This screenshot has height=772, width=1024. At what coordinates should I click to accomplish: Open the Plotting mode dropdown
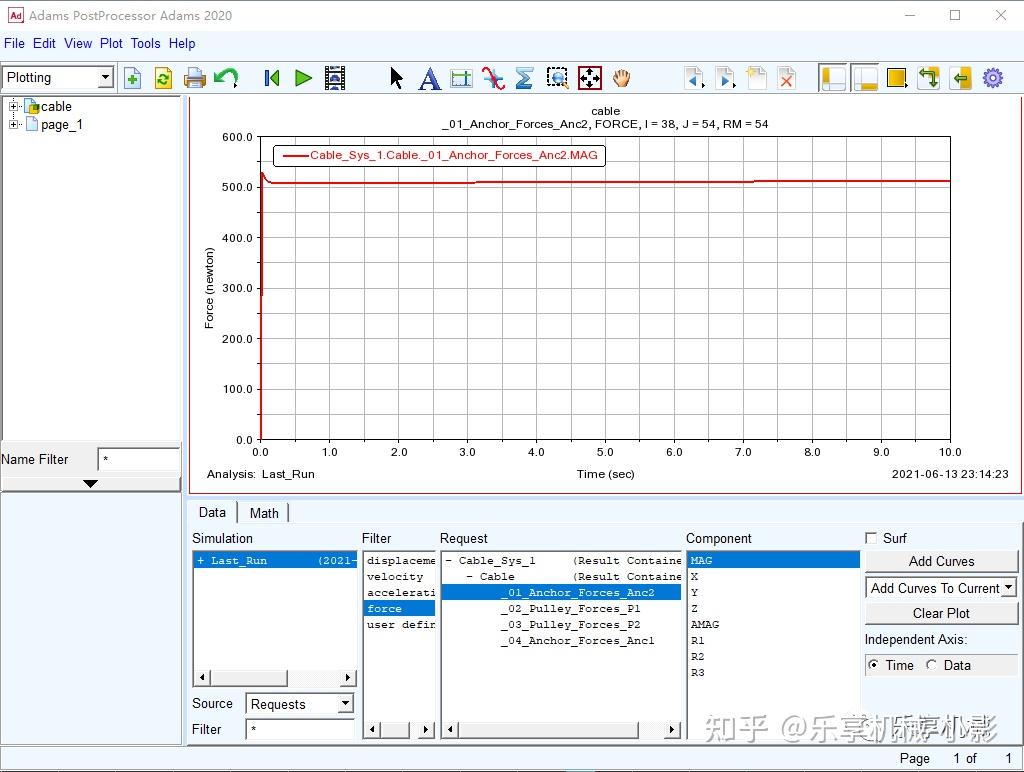(x=105, y=78)
